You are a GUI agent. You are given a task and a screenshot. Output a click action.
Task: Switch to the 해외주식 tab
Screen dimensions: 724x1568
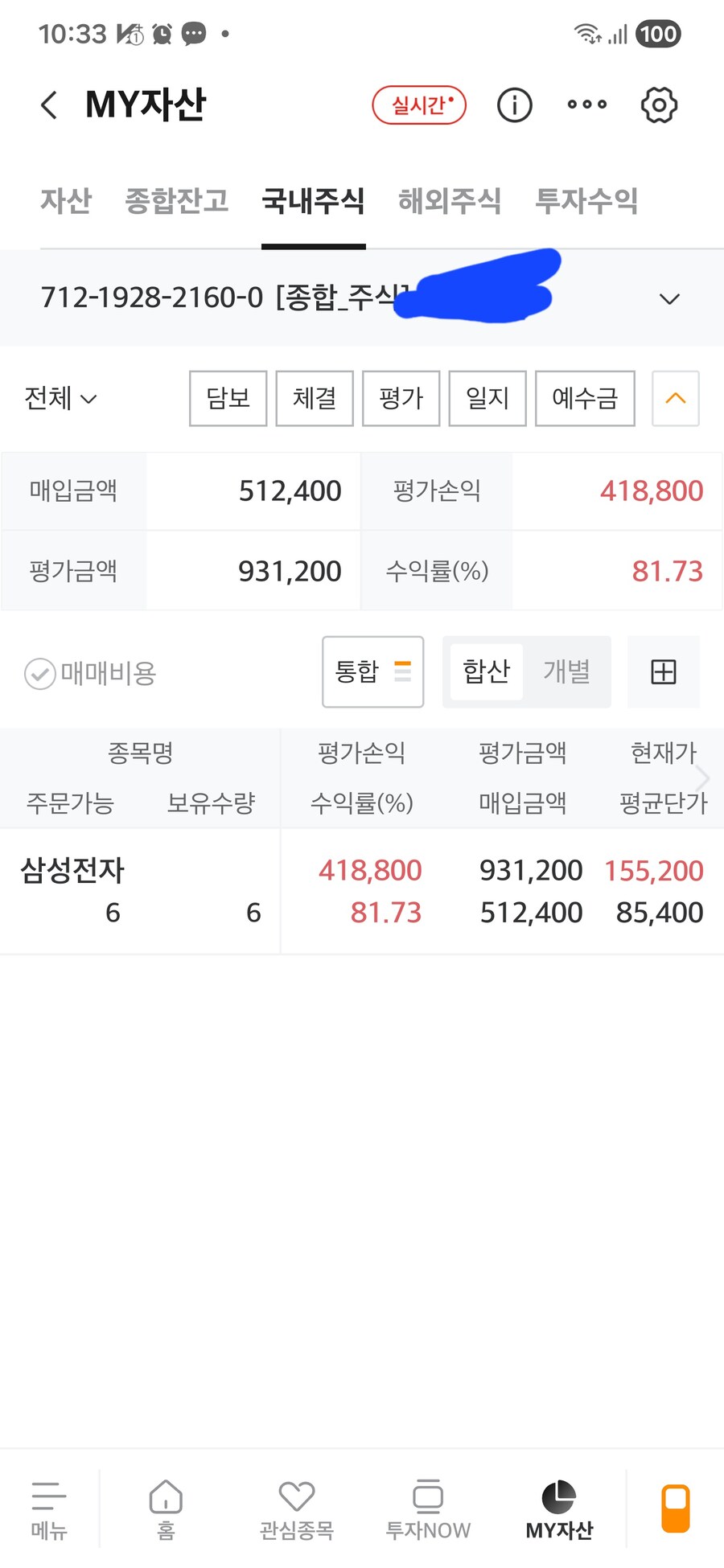pos(450,201)
